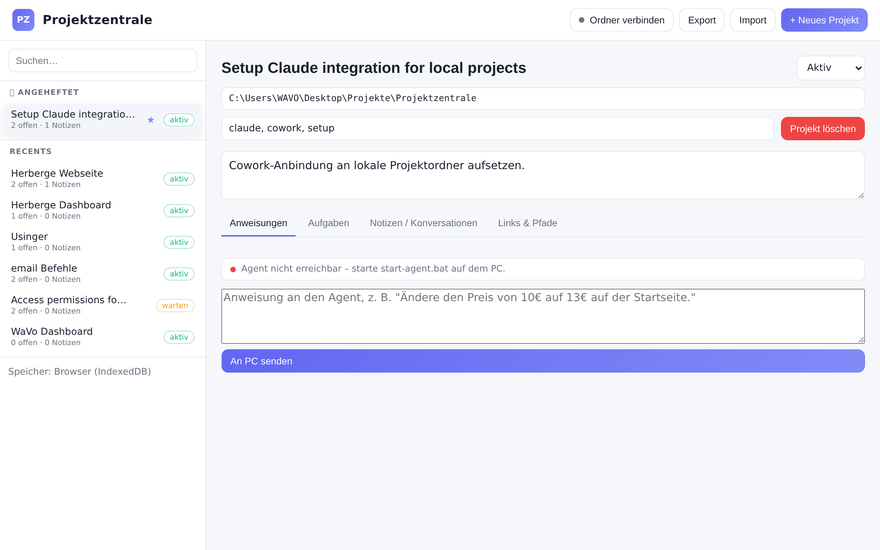880x550 pixels.
Task: Create a project with + Neues Projekt
Action: pyautogui.click(x=824, y=20)
